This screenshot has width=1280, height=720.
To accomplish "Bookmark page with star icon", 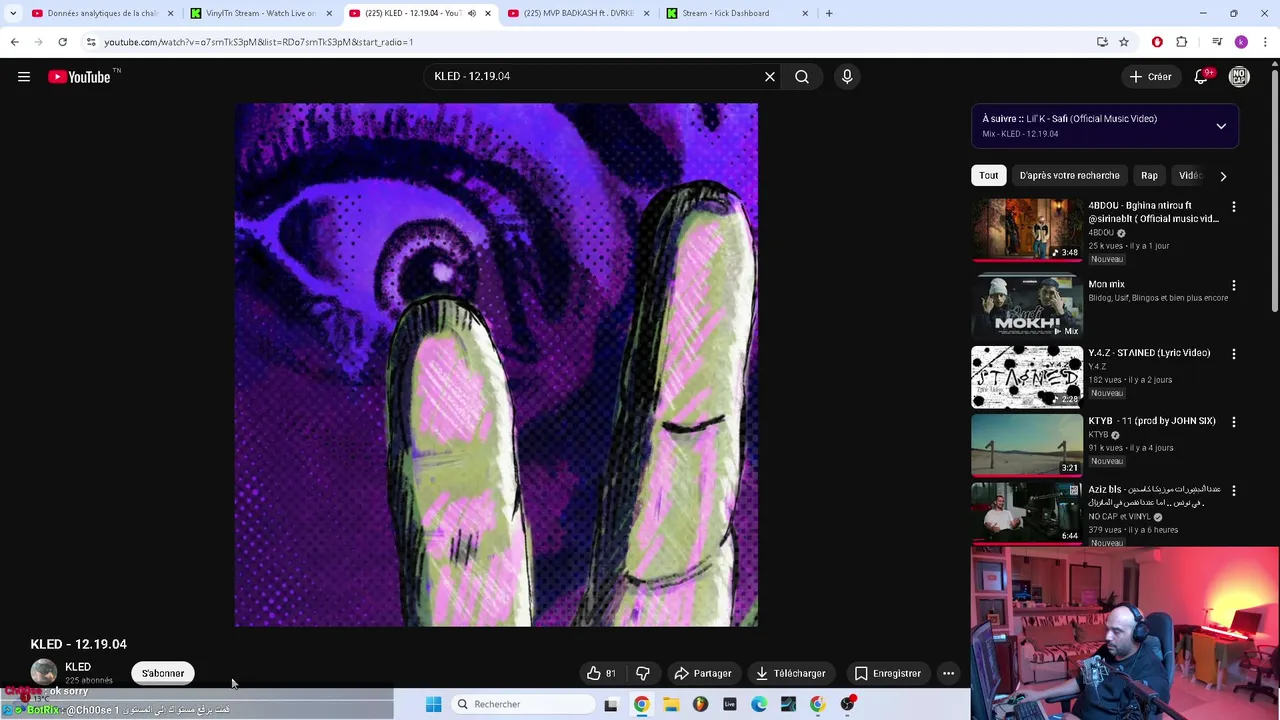I will [1124, 42].
